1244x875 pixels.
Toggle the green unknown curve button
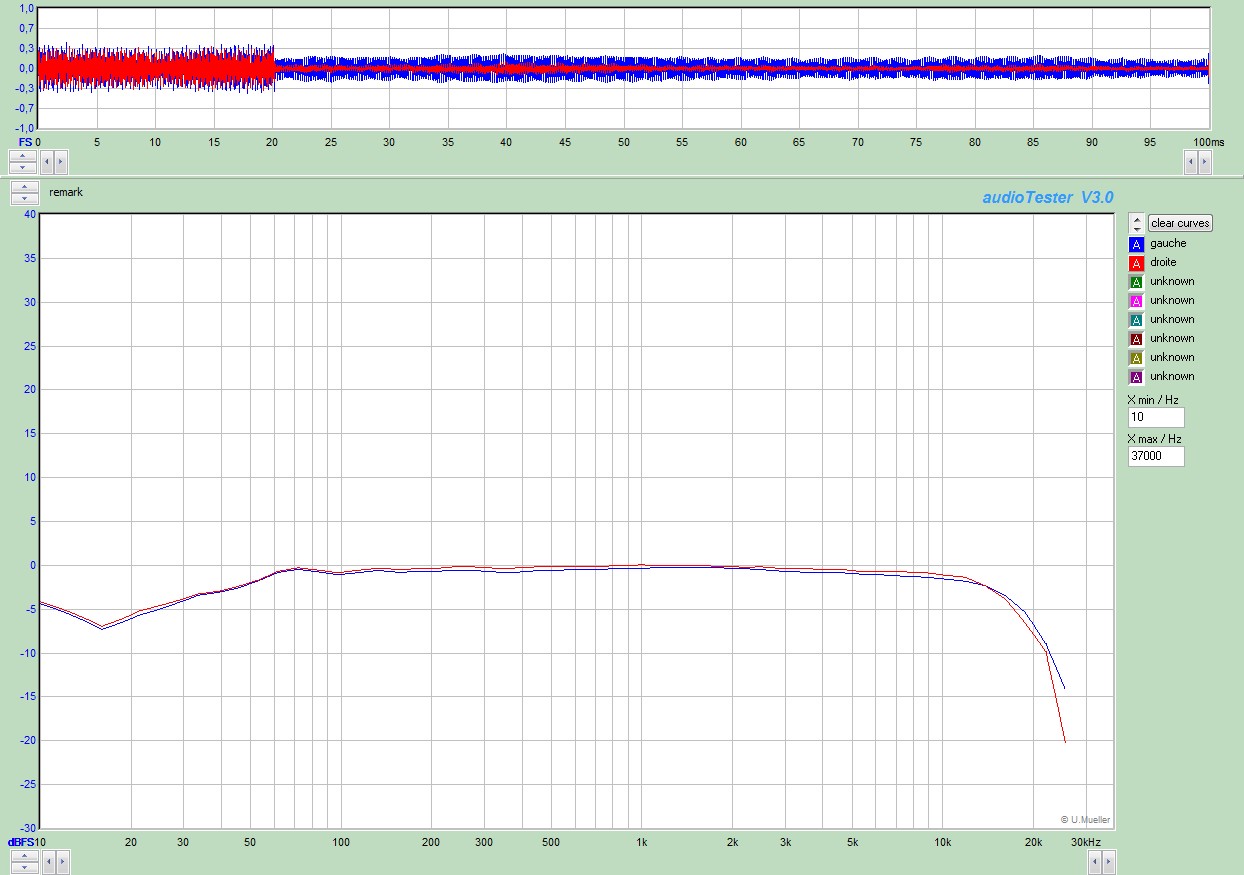pos(1136,282)
